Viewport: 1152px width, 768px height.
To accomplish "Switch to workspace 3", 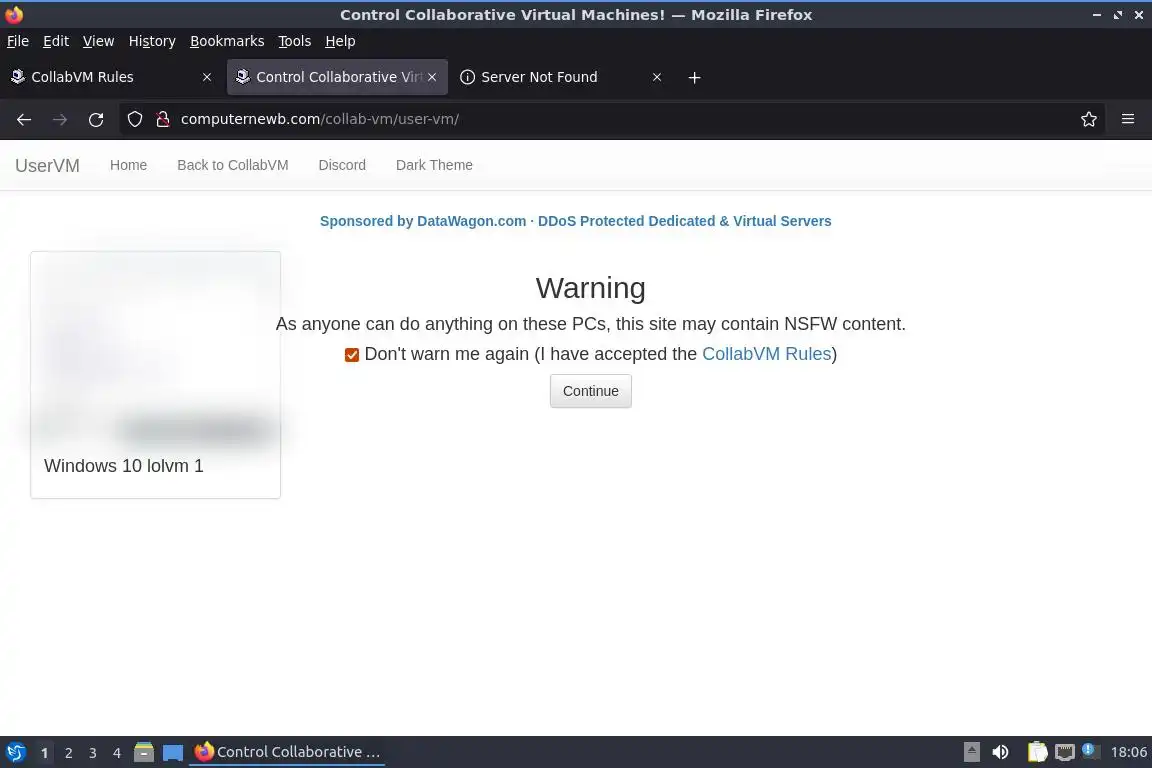I will pos(93,753).
